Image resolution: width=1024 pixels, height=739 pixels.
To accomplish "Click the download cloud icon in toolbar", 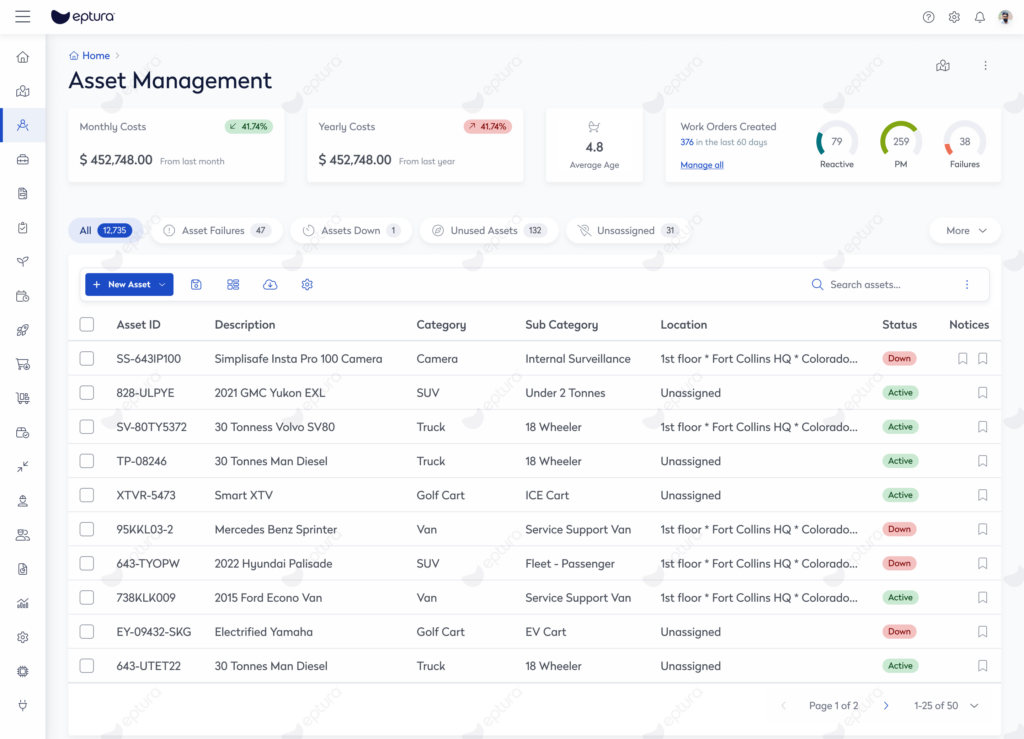I will point(270,285).
